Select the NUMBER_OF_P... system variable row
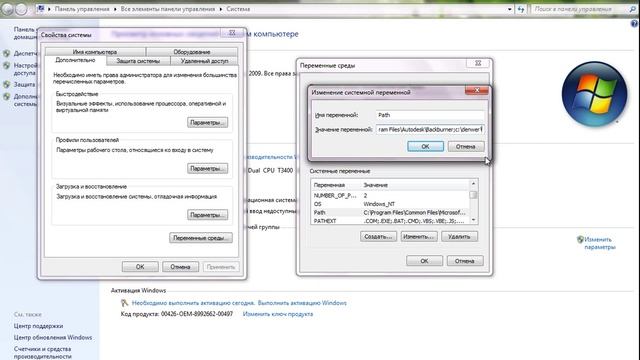Viewport: 640px width, 360px height. (x=390, y=196)
